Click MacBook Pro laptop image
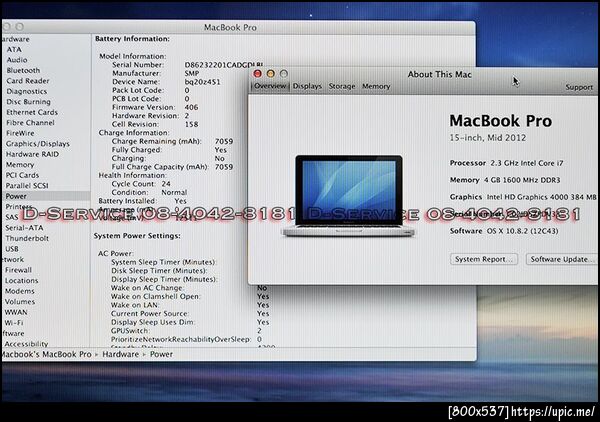The width and height of the screenshot is (600, 422). 348,195
